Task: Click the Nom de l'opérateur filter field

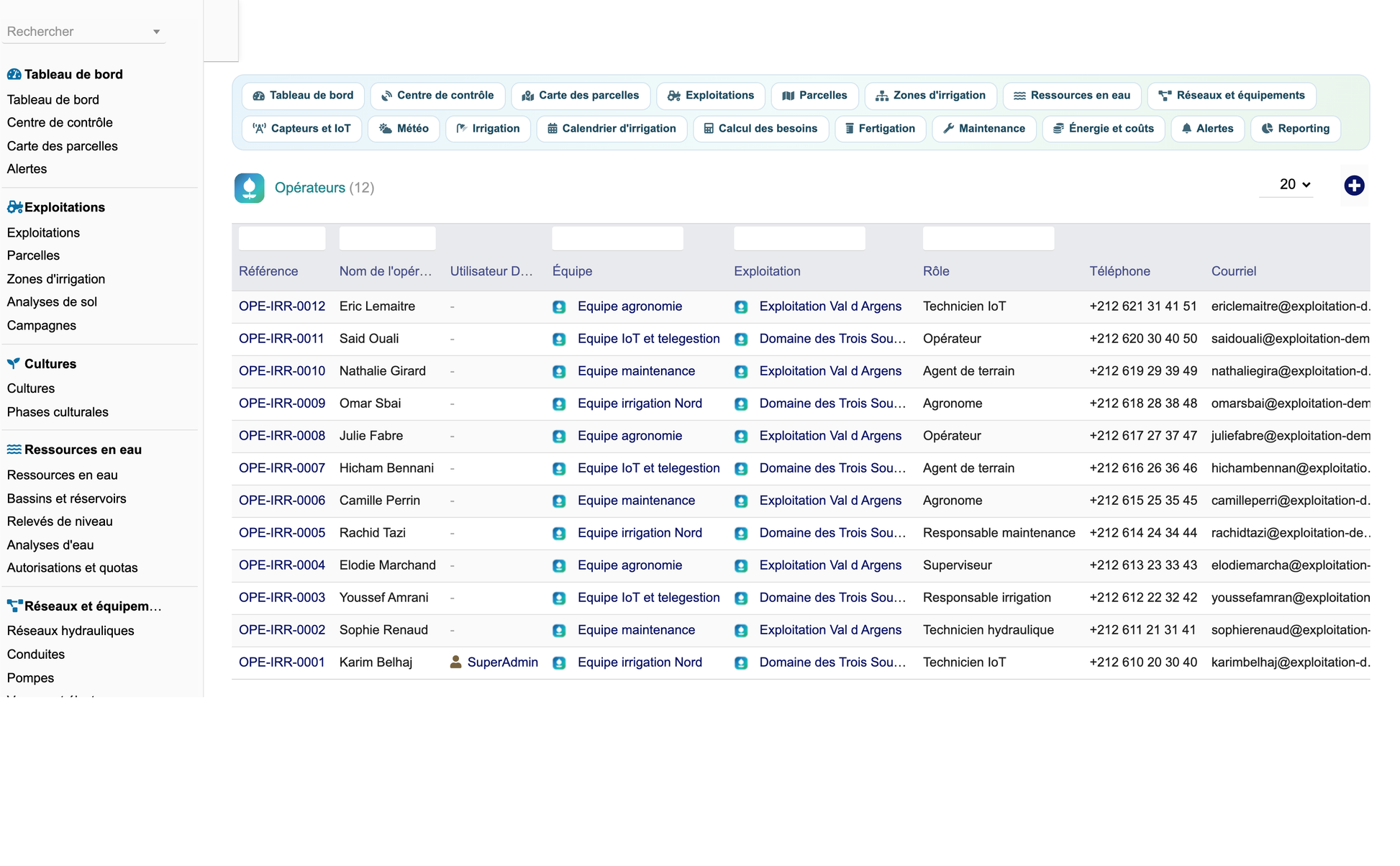Action: tap(387, 238)
